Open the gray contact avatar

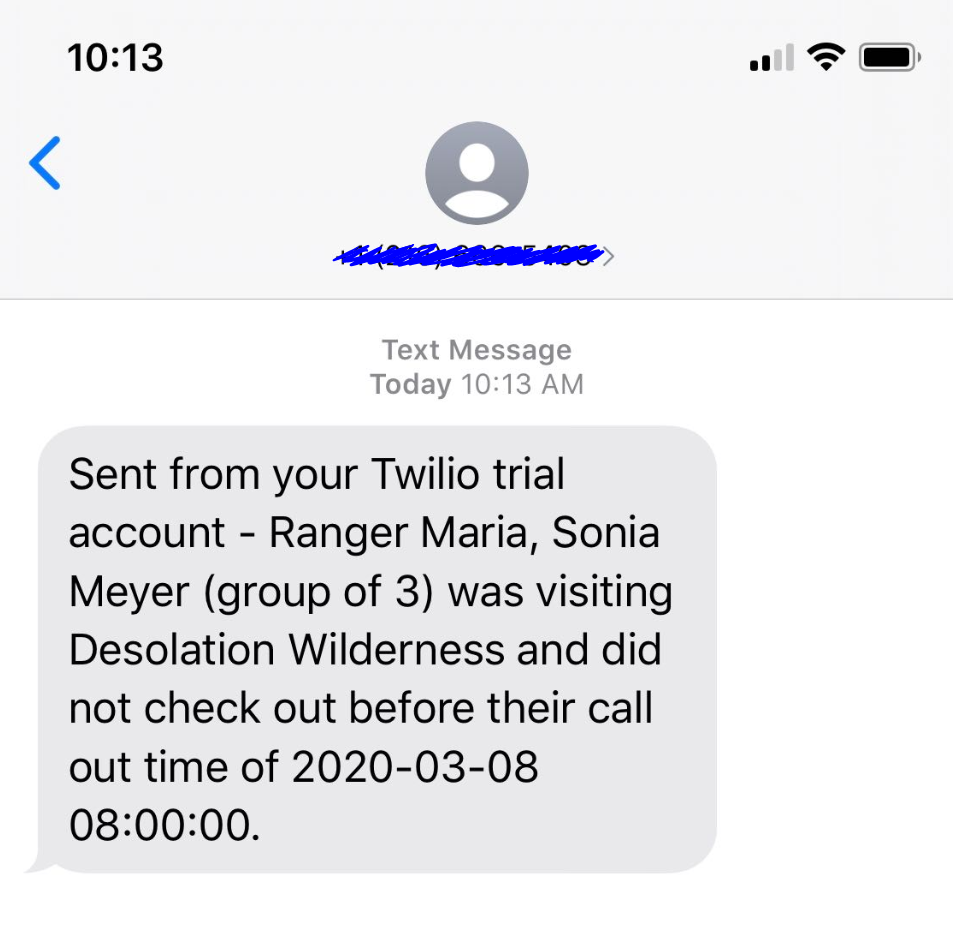476,173
